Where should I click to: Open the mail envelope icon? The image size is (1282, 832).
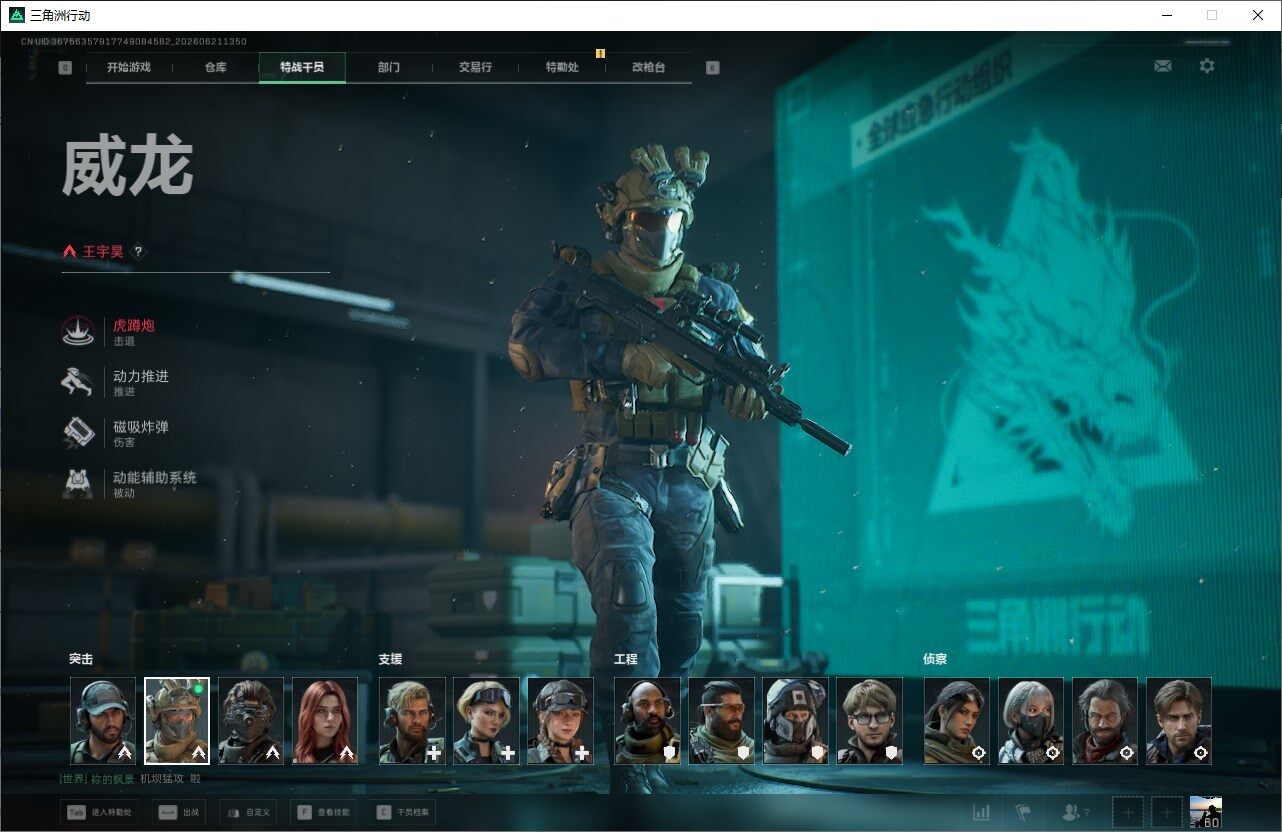1163,66
